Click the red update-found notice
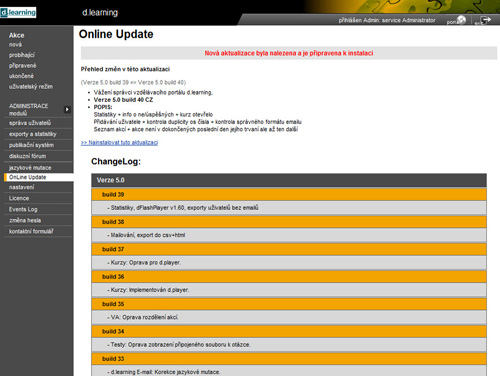 [289, 53]
